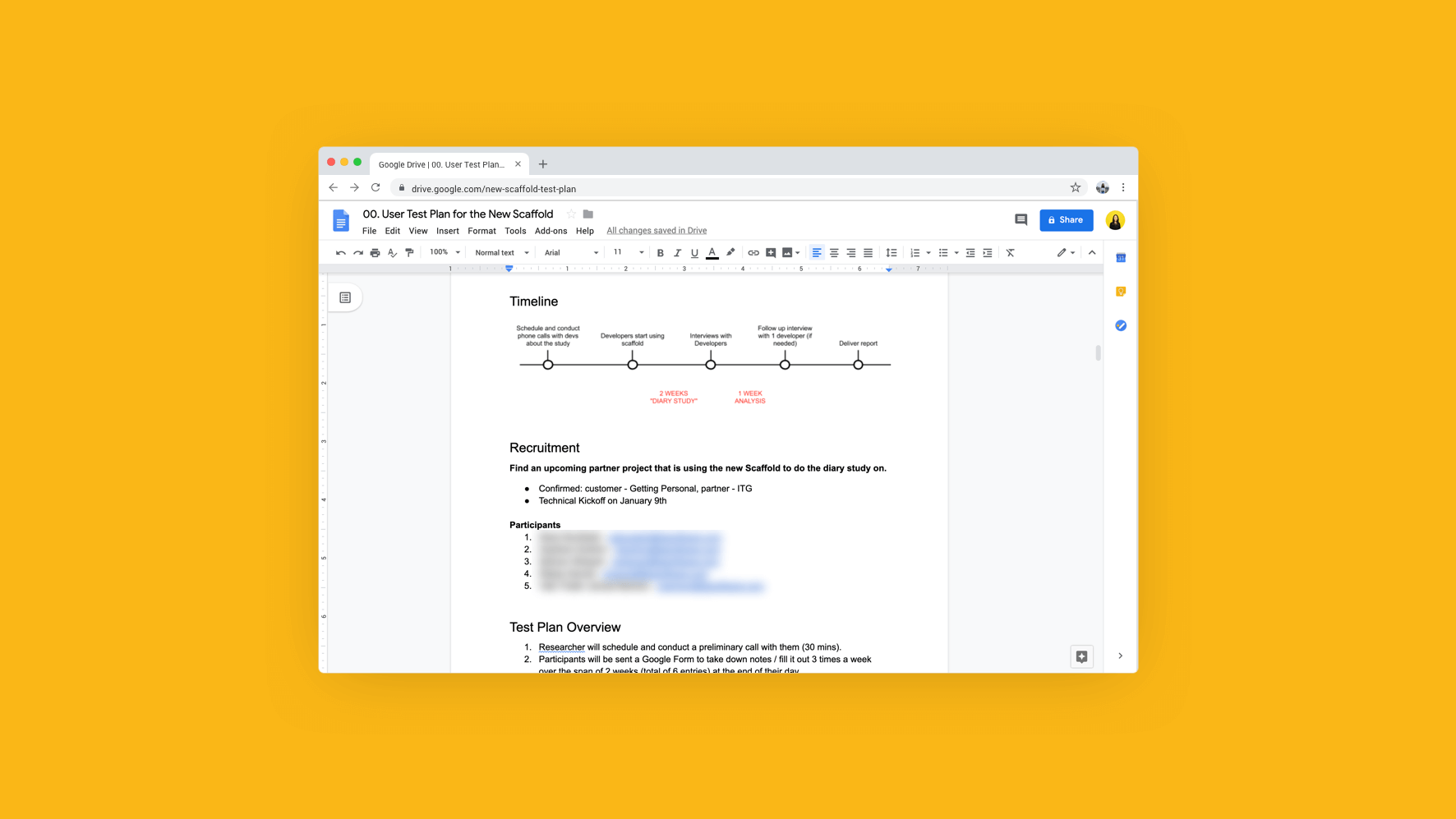Collapse the menus with the caret
Viewport: 1456px width, 819px height.
coord(1092,253)
